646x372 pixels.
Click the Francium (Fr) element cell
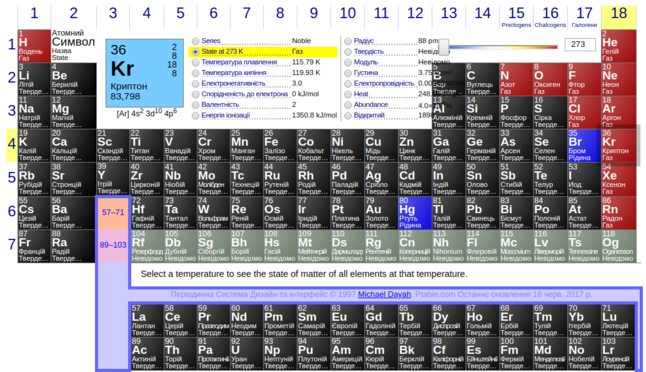click(34, 246)
